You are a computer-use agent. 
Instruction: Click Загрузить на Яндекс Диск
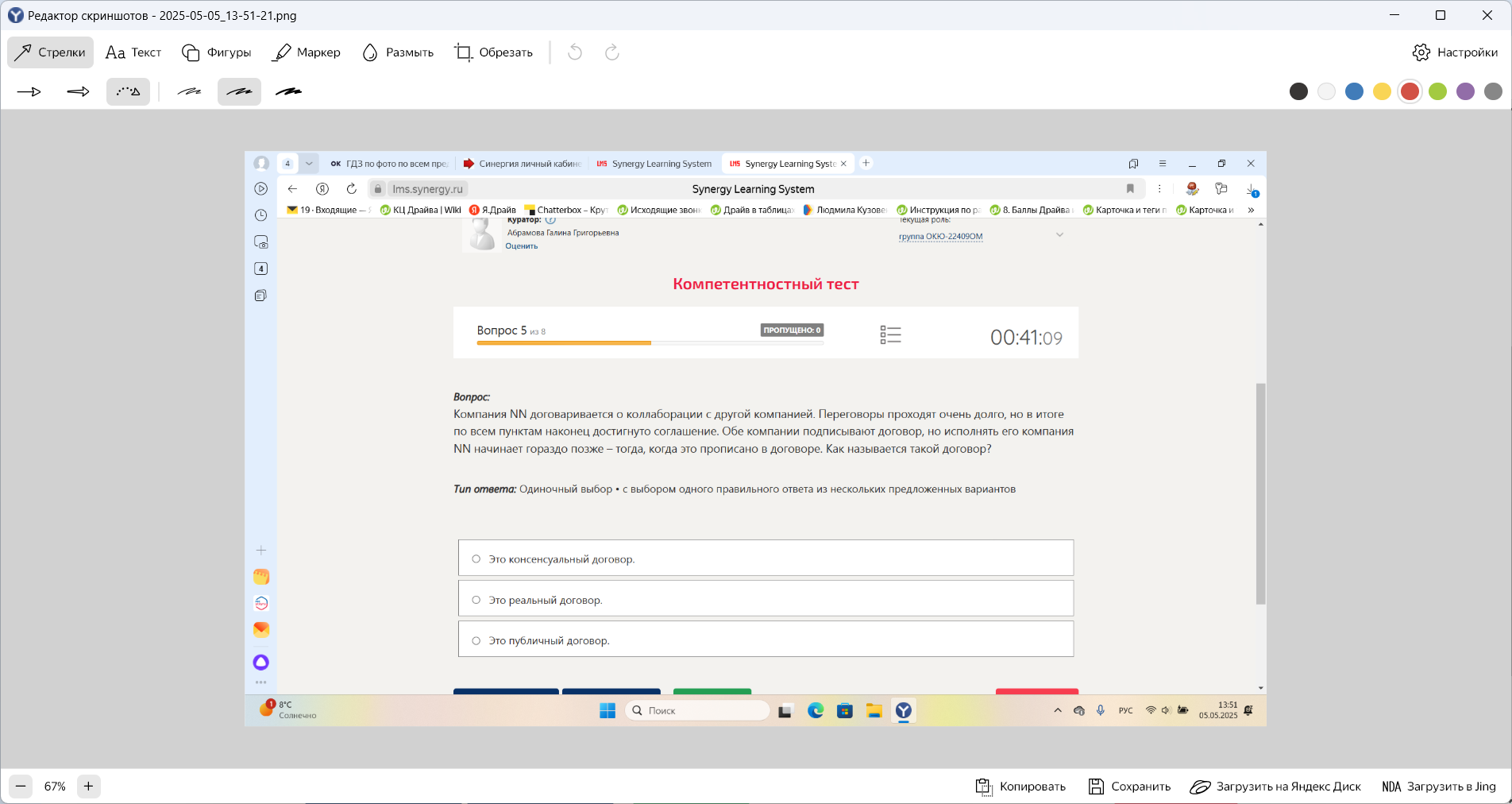tap(1275, 787)
